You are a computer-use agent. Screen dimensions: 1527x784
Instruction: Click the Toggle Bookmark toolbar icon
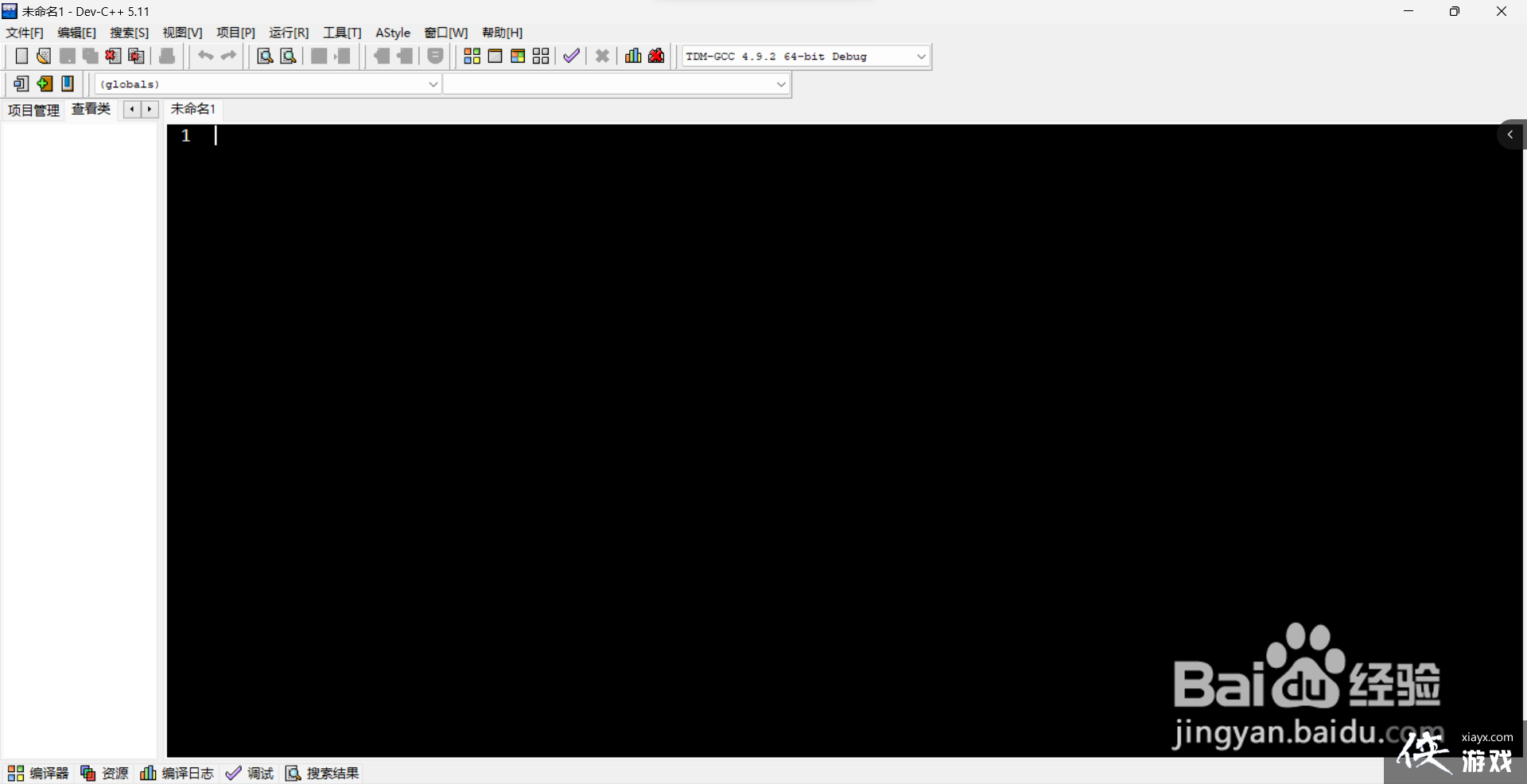click(382, 56)
